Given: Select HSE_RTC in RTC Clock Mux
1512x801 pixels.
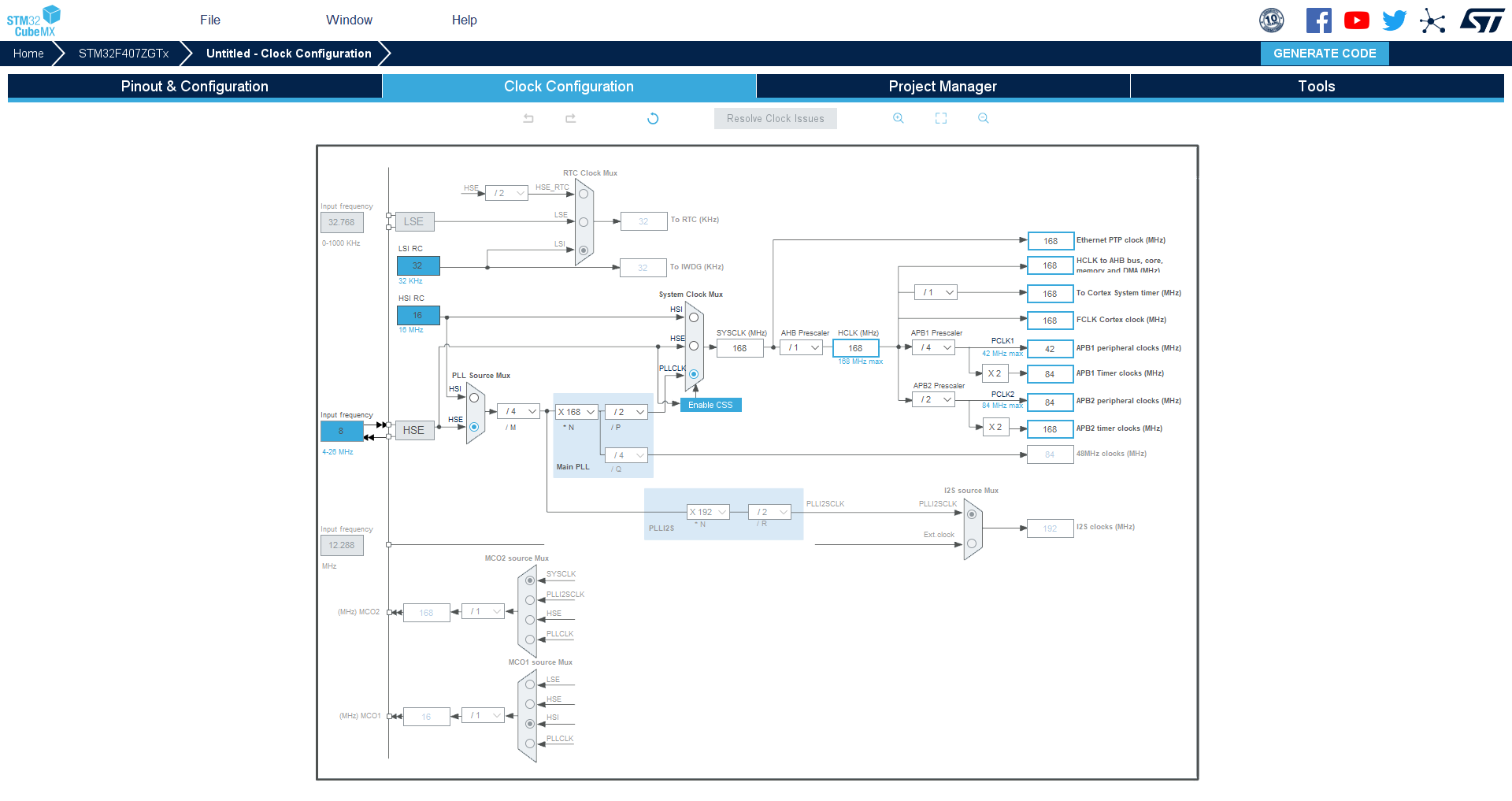Looking at the screenshot, I should click(x=584, y=194).
